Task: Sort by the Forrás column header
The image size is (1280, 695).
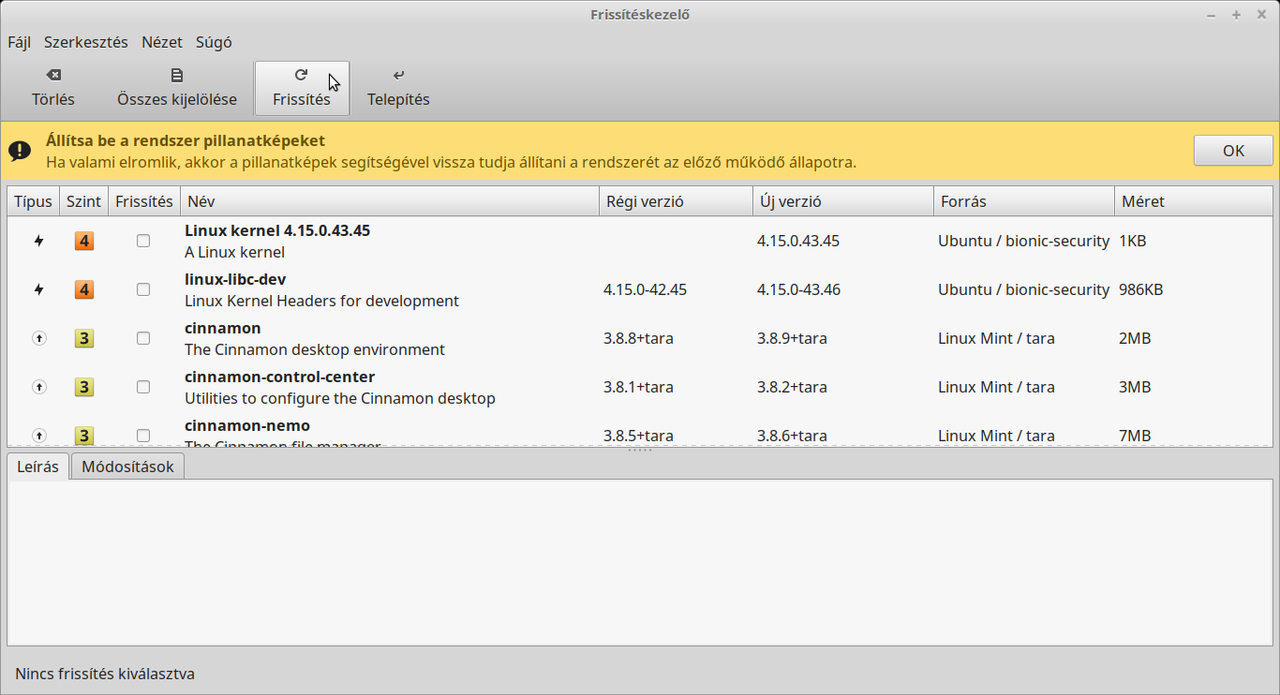Action: click(1024, 201)
